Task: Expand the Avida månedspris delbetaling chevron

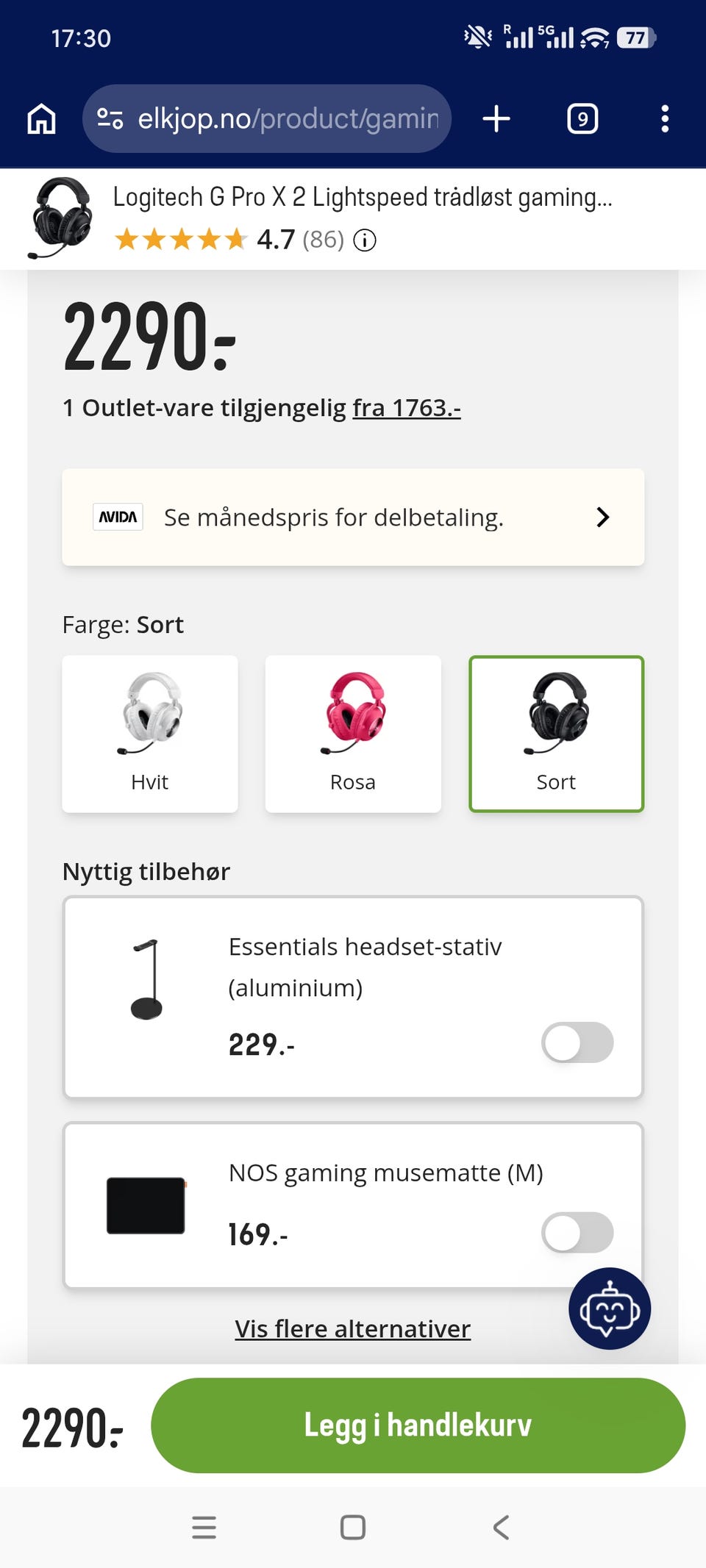Action: point(603,517)
